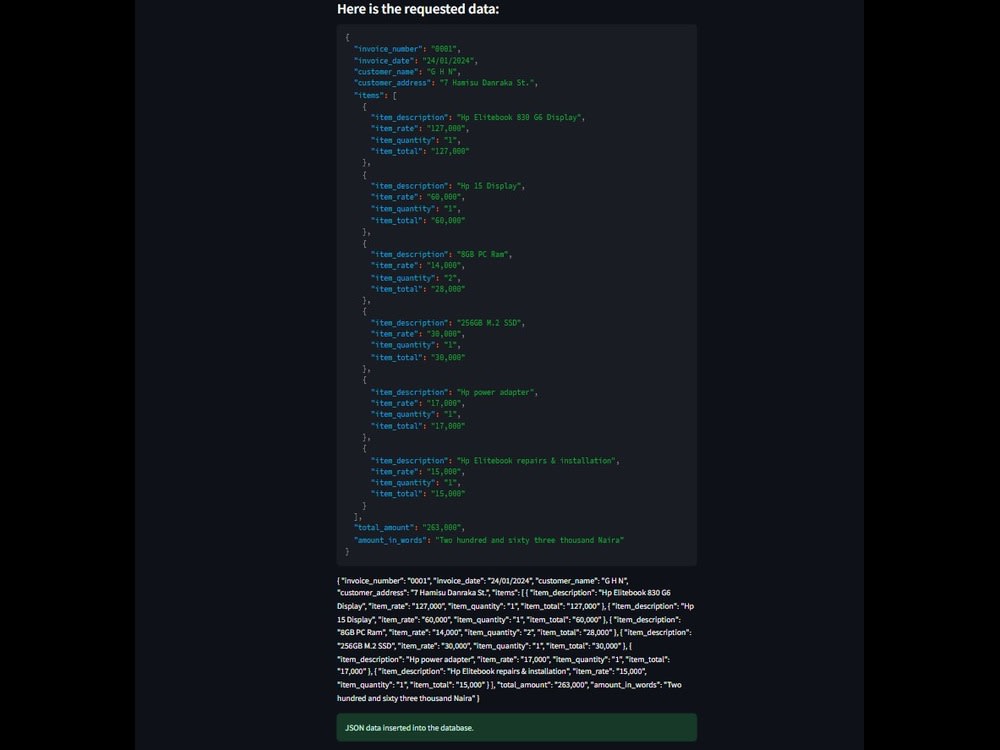
Task: Click the "item_rate": "60,000" code line
Action: click(418, 196)
